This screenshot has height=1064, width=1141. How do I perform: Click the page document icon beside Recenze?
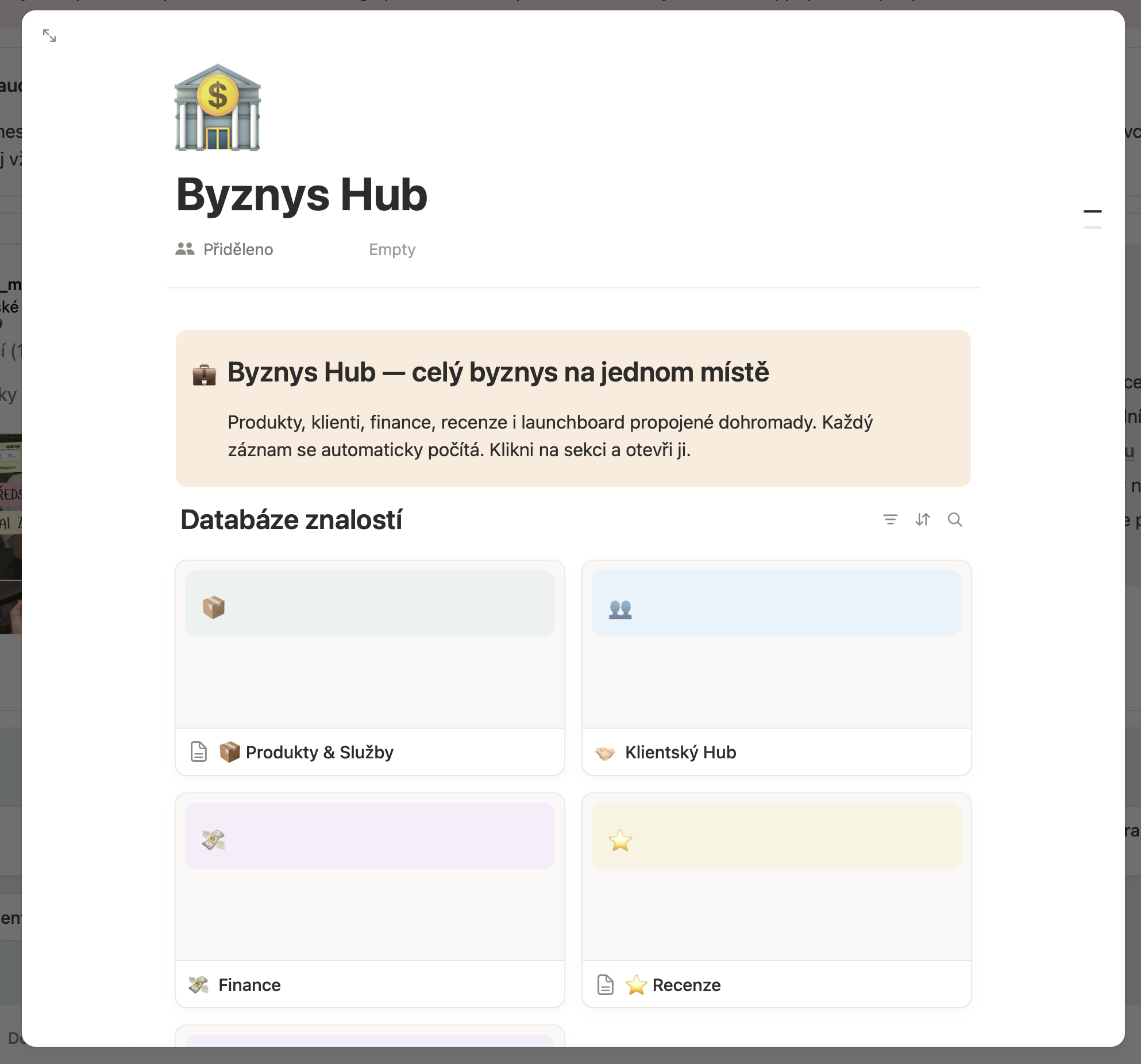(606, 985)
